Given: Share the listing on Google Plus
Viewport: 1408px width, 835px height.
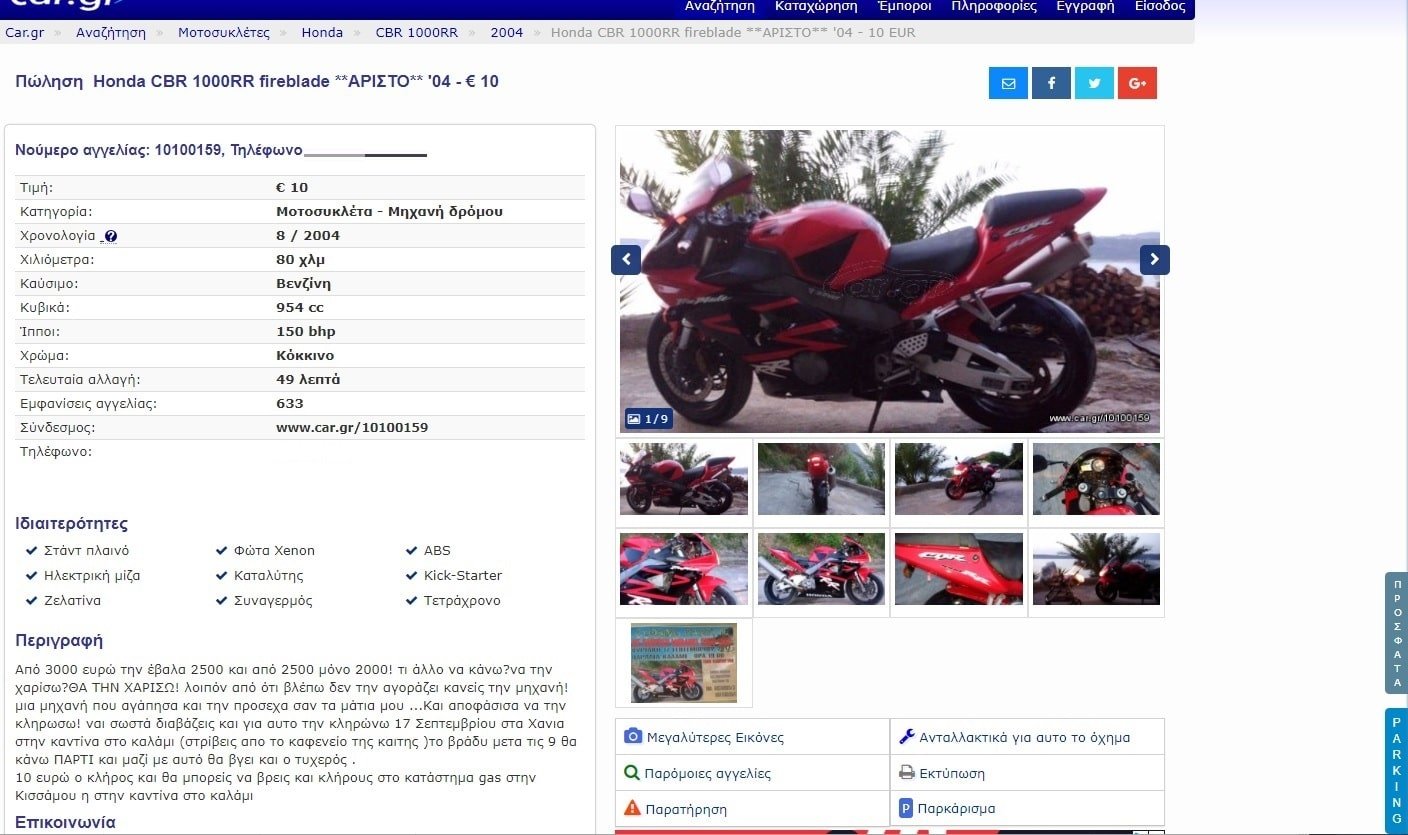Looking at the screenshot, I should [1137, 83].
